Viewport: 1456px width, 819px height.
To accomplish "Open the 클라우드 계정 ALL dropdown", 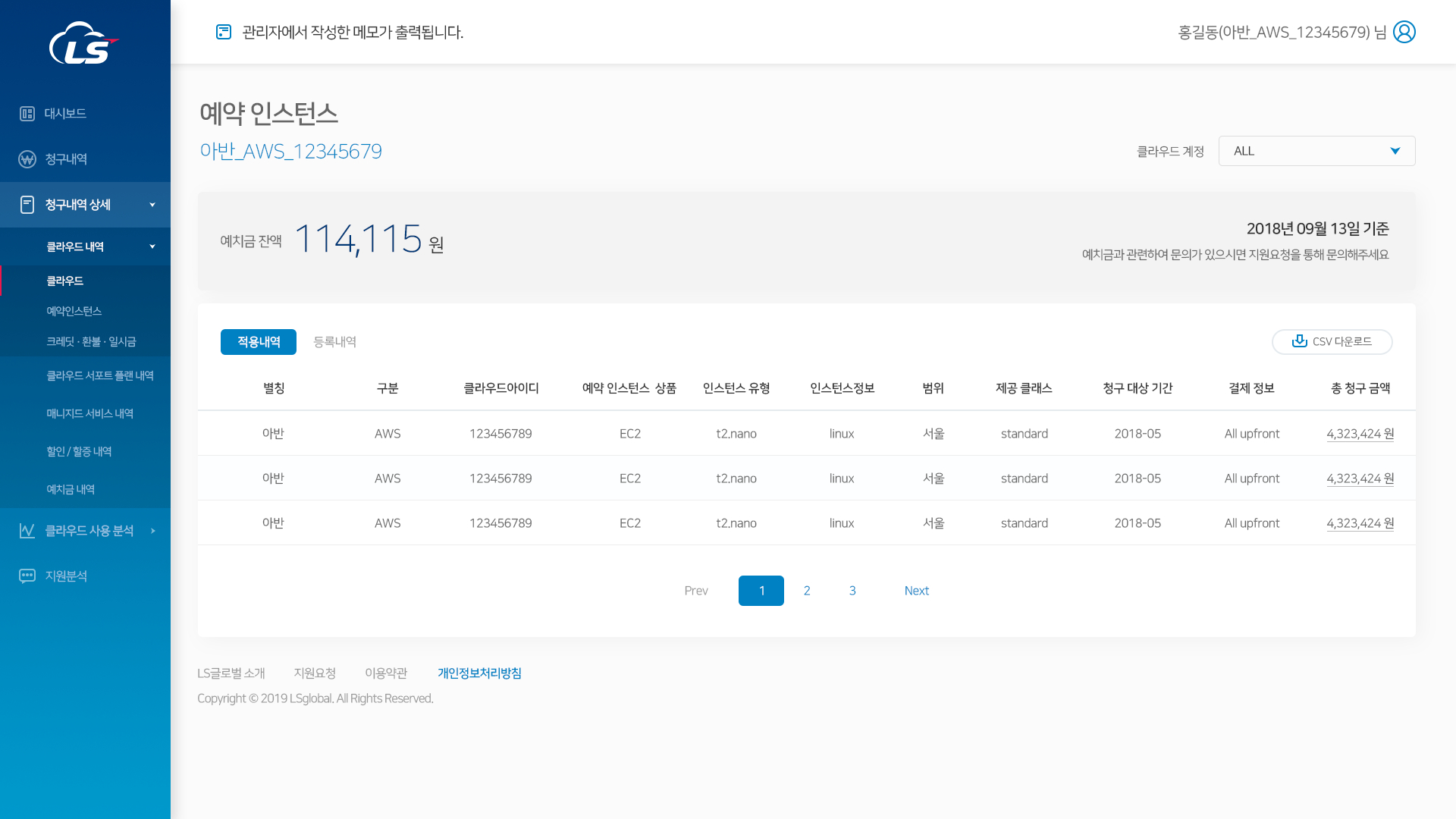I will coord(1316,151).
